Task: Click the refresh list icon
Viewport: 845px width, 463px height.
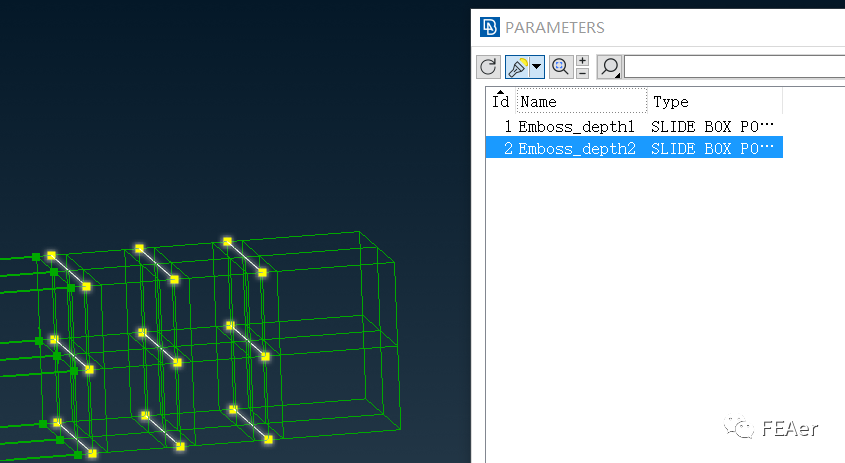Action: point(488,67)
